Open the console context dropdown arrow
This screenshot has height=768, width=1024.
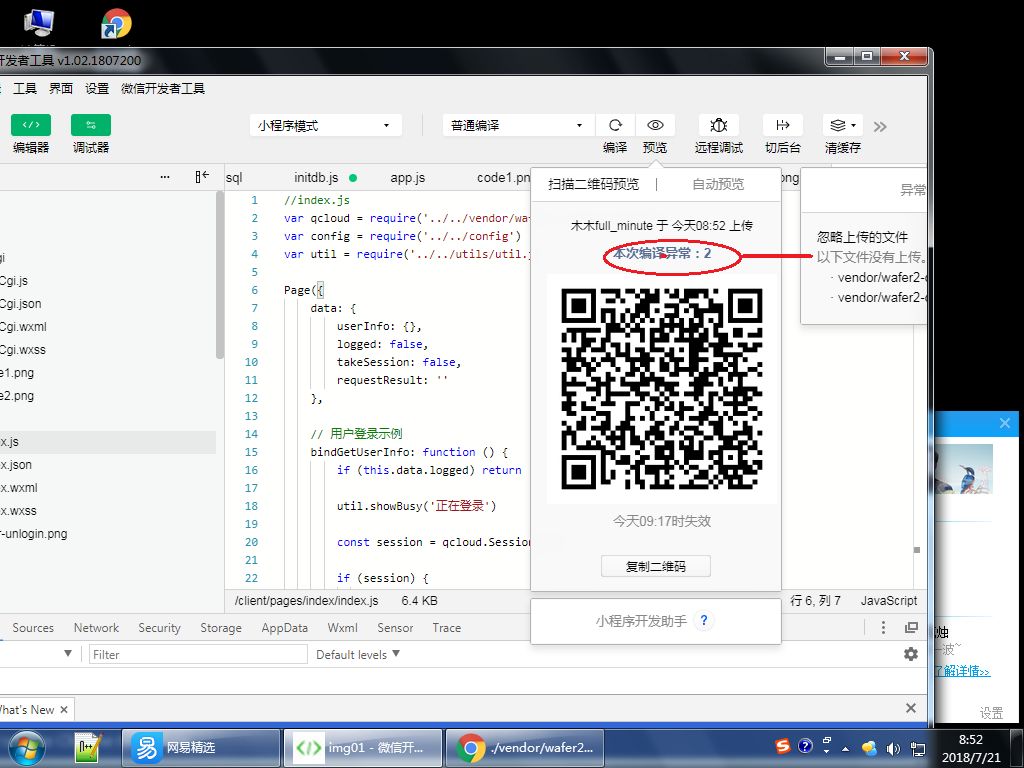(x=68, y=653)
